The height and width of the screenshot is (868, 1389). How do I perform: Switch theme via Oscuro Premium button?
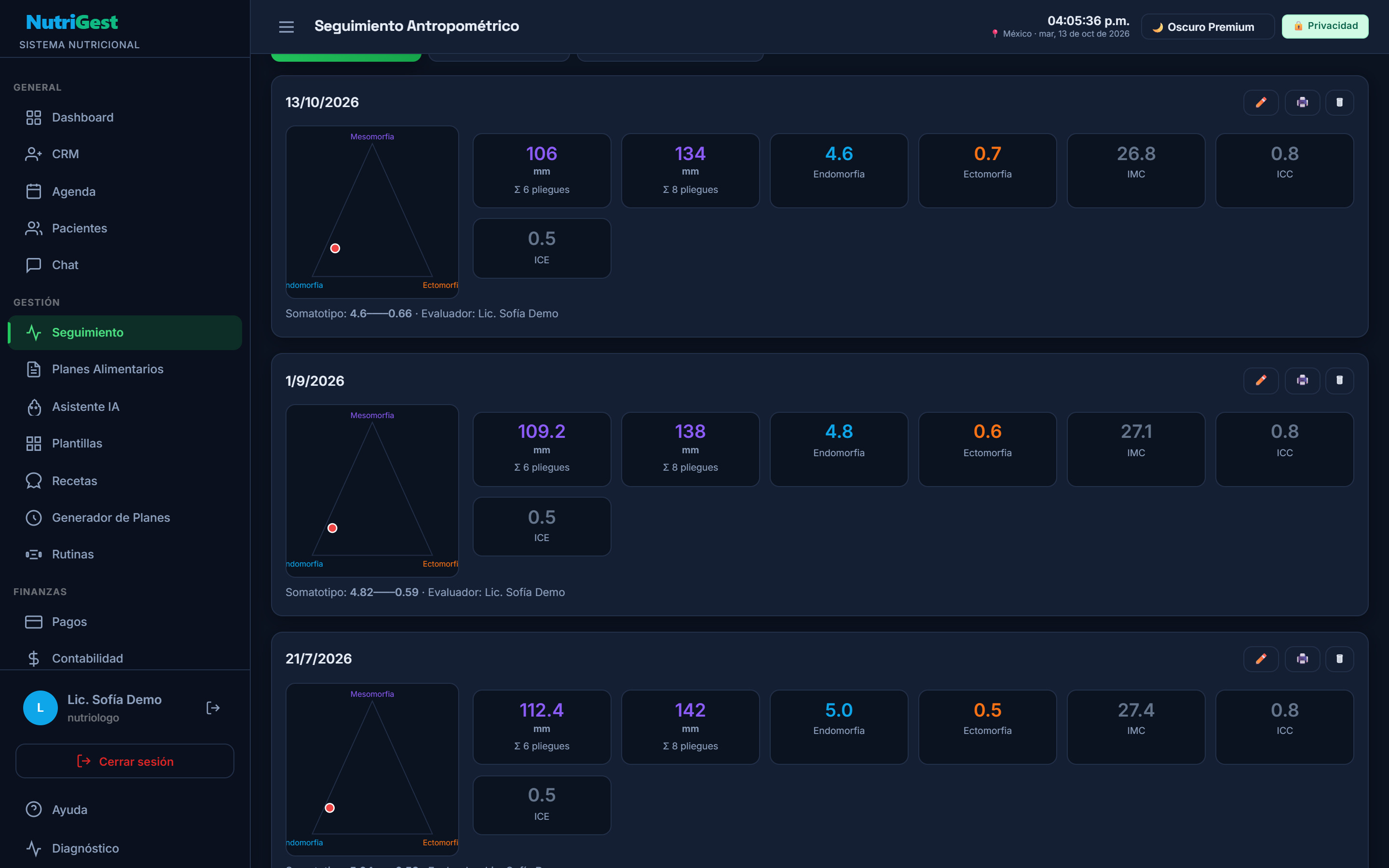click(x=1207, y=27)
